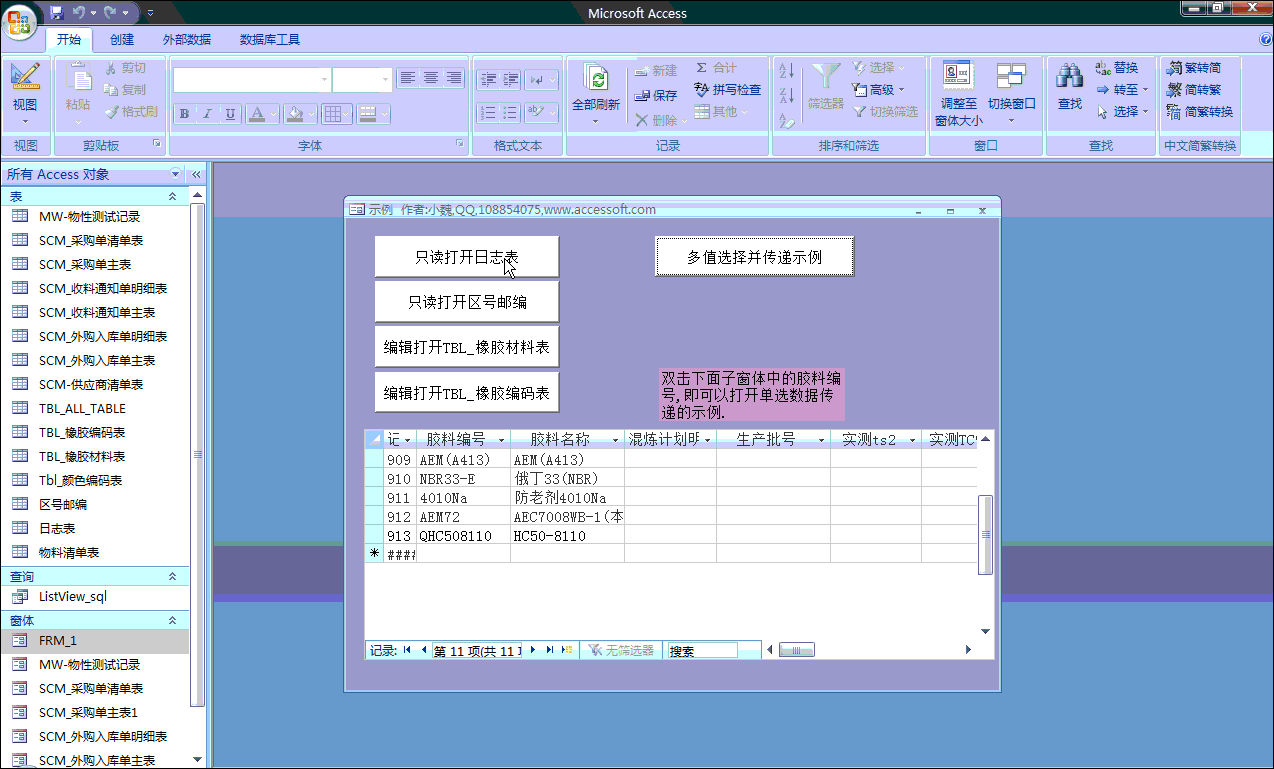Click the Redo icon in the quick access toolbar
The height and width of the screenshot is (769, 1274).
tap(111, 13)
